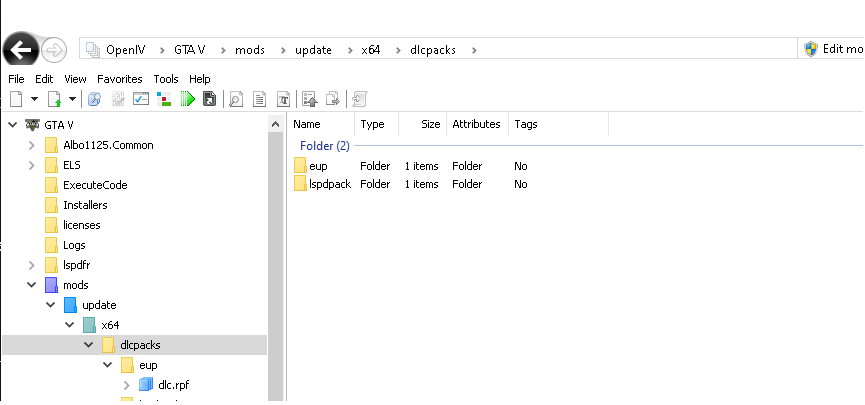Click the checklist options toolbar icon
The width and height of the screenshot is (865, 405).
tap(141, 99)
